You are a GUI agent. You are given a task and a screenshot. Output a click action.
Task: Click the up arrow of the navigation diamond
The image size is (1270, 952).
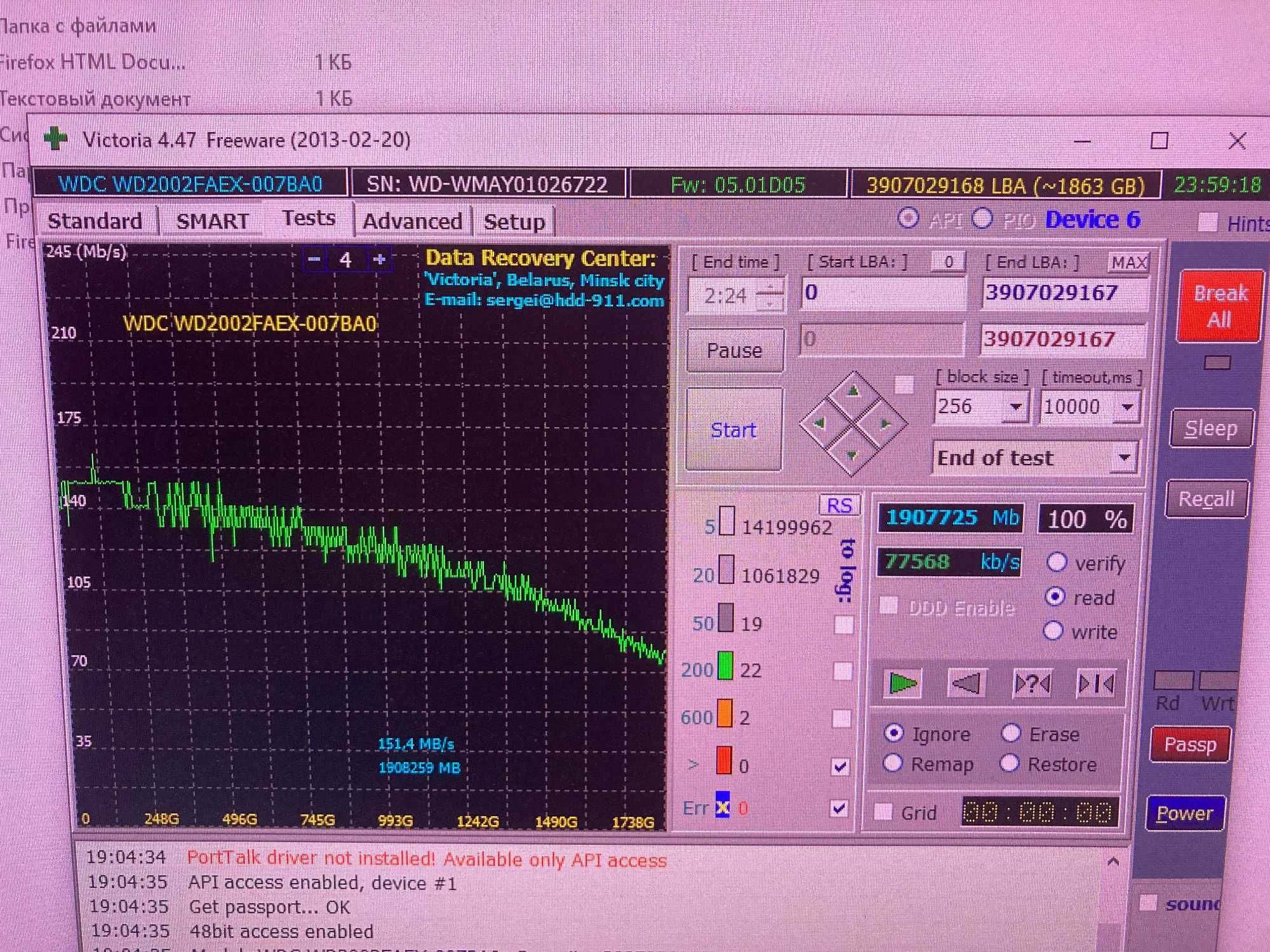tap(853, 391)
